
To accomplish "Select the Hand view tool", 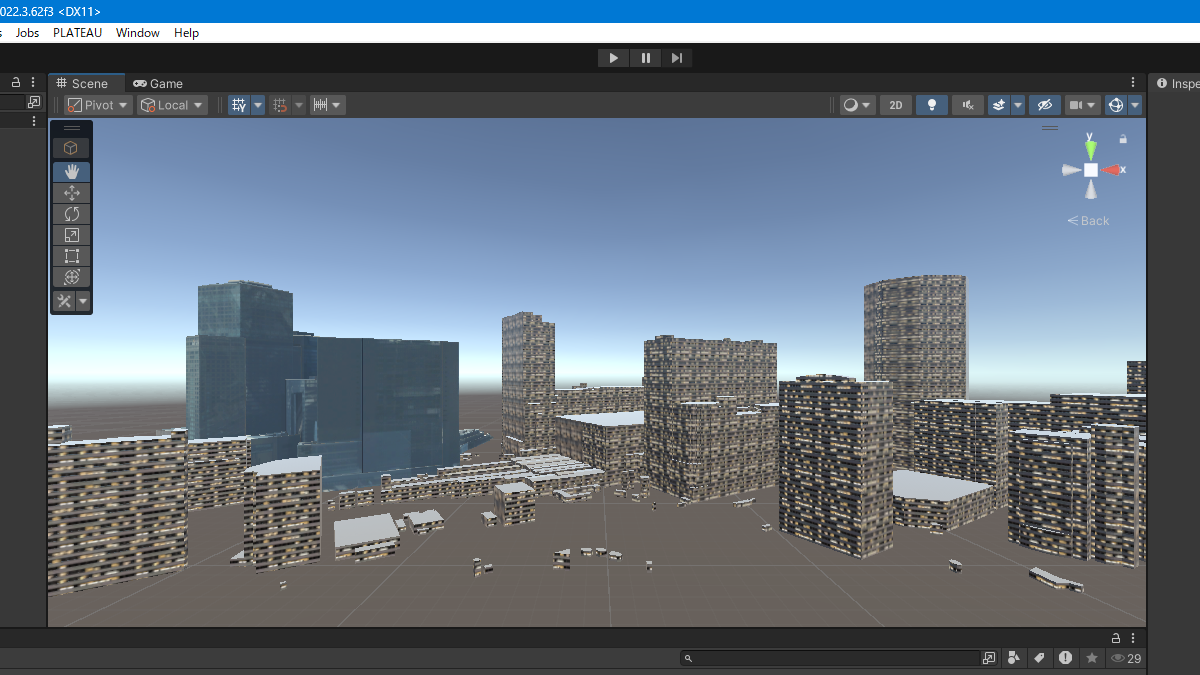I will point(71,171).
